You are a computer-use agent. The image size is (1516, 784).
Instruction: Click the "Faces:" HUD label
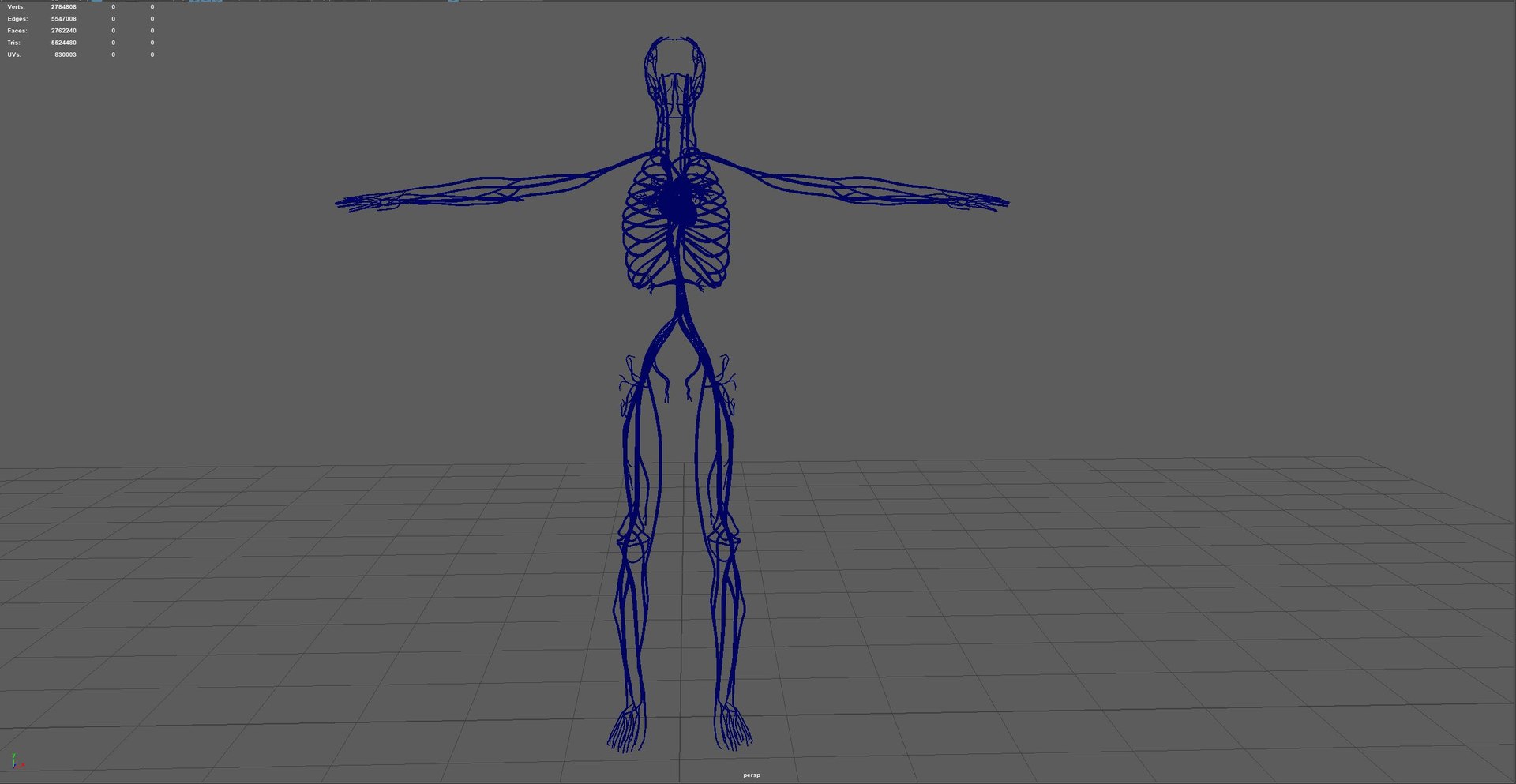(17, 31)
